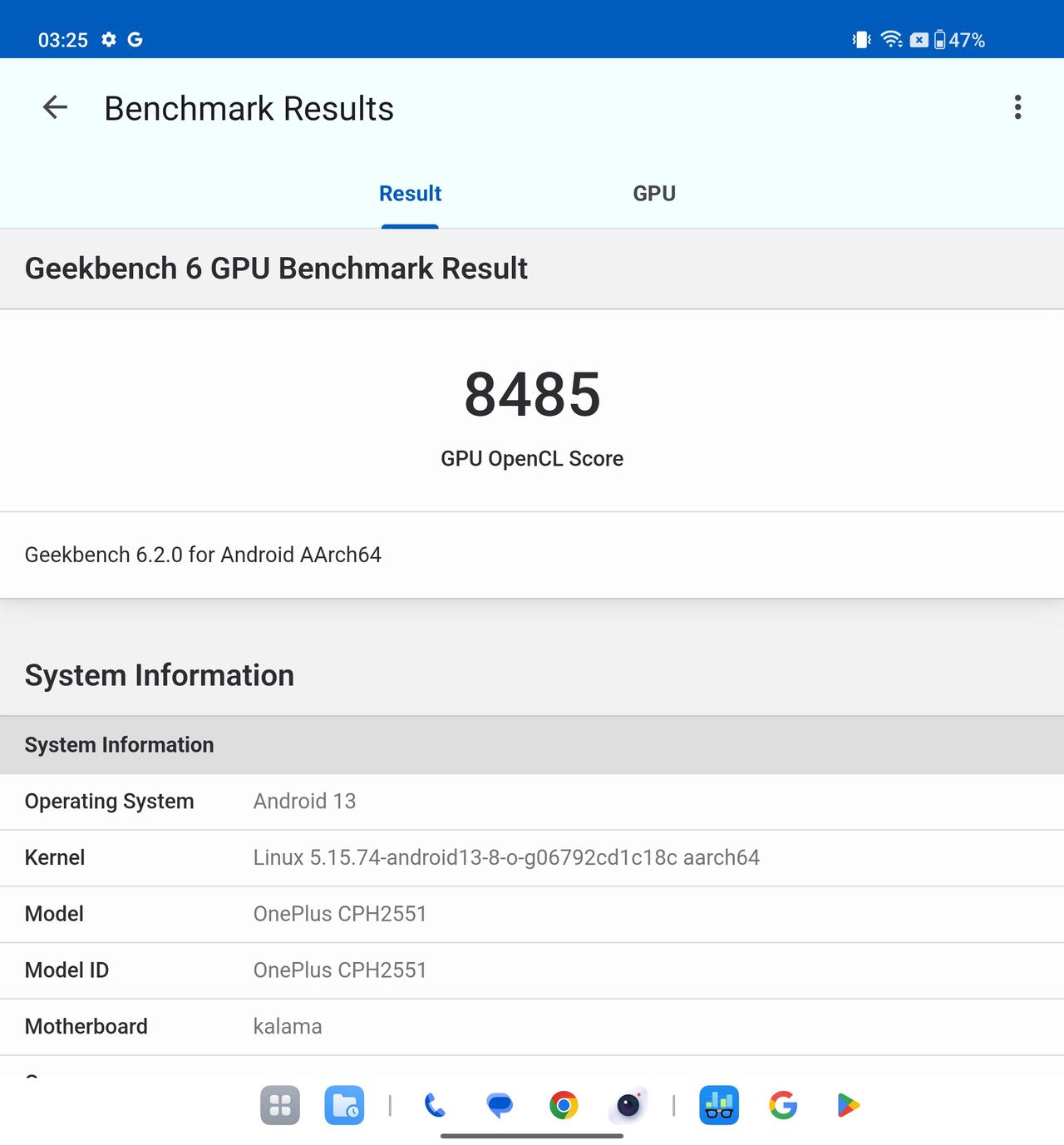Launch the Files app from dock
1064x1145 pixels.
344,1105
